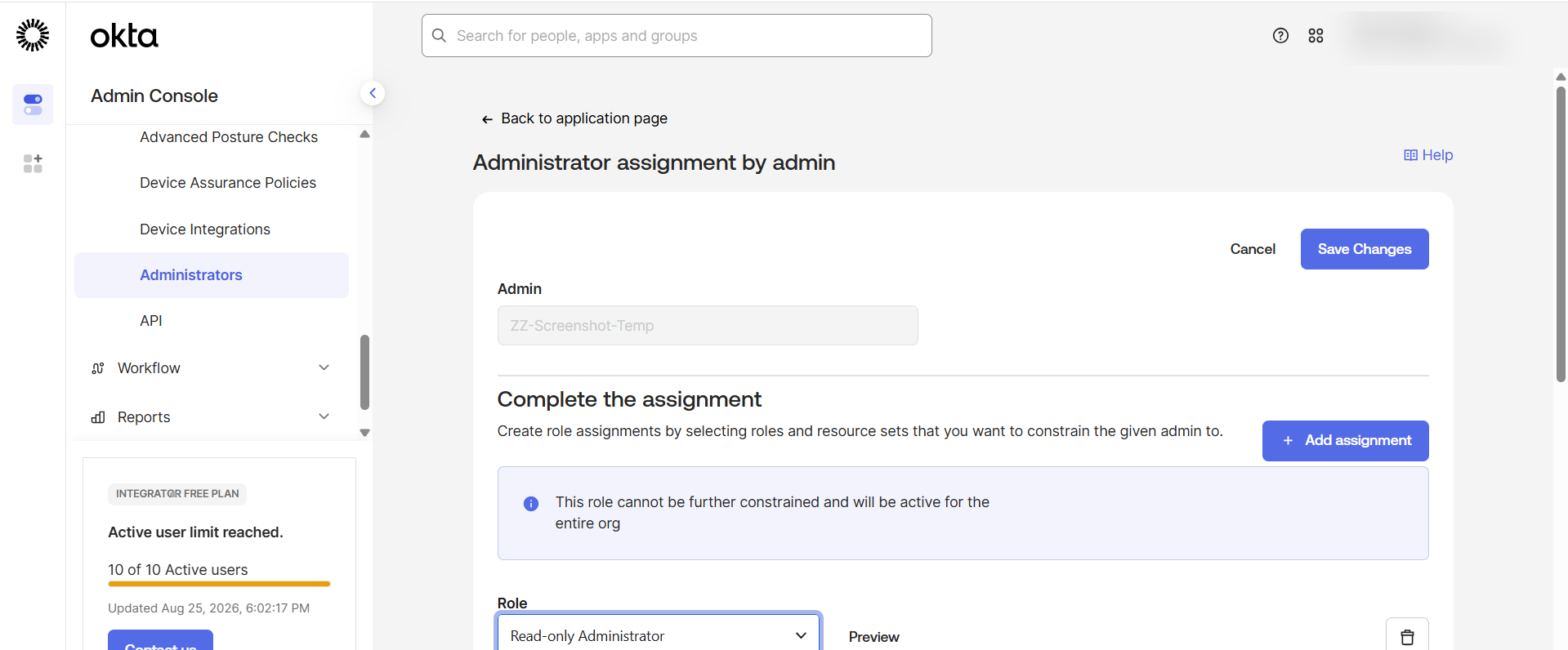Click the blurred user account menu

tap(1427, 36)
